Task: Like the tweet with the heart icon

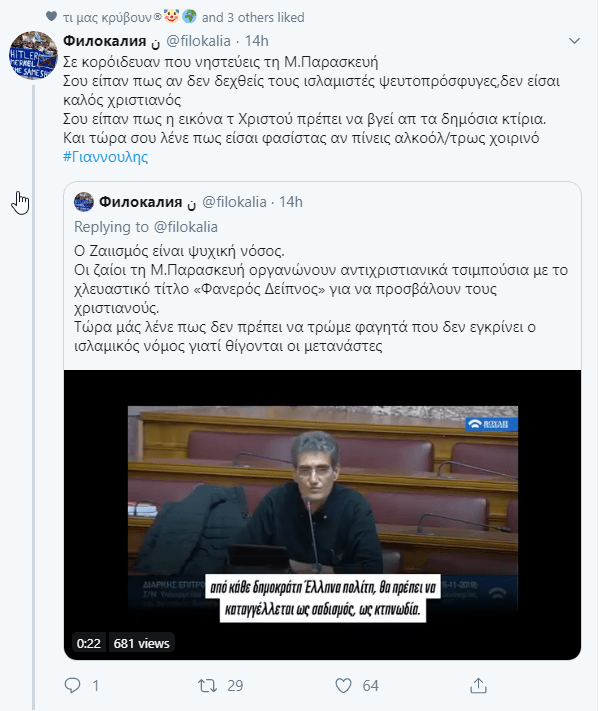Action: click(343, 686)
